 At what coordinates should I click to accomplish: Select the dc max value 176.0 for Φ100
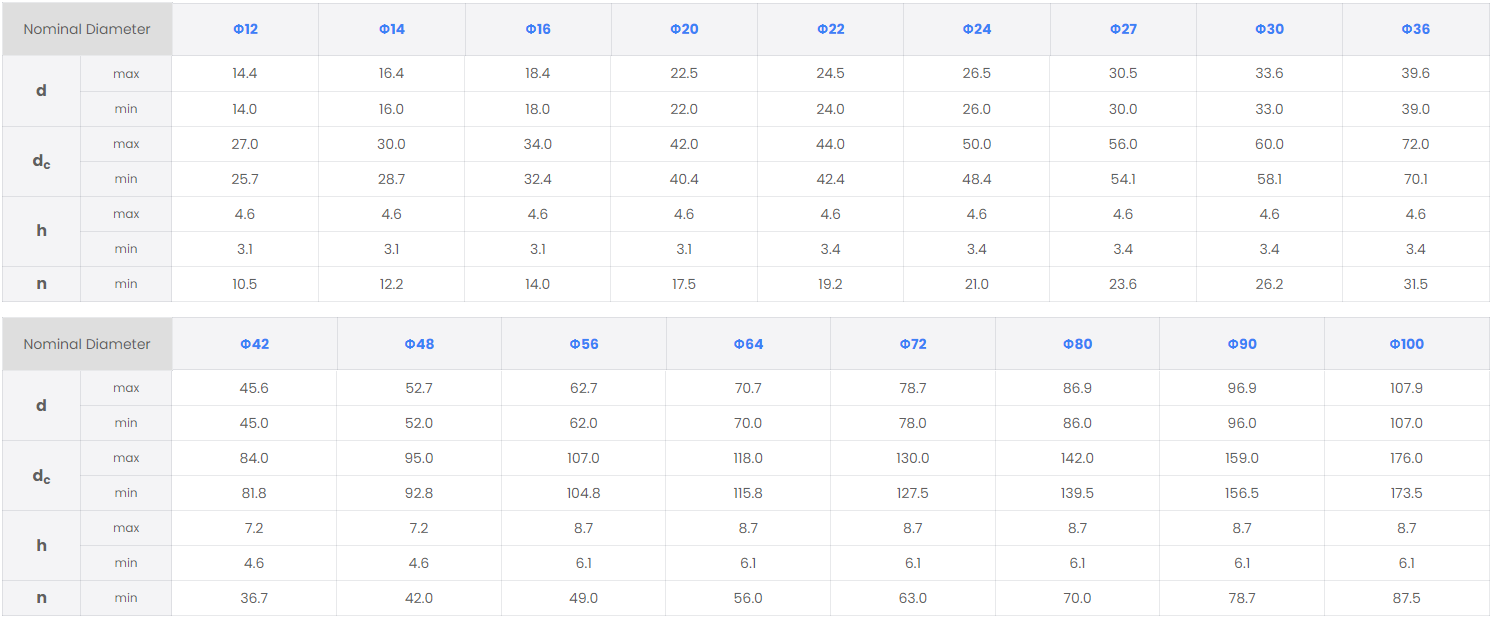[1406, 459]
